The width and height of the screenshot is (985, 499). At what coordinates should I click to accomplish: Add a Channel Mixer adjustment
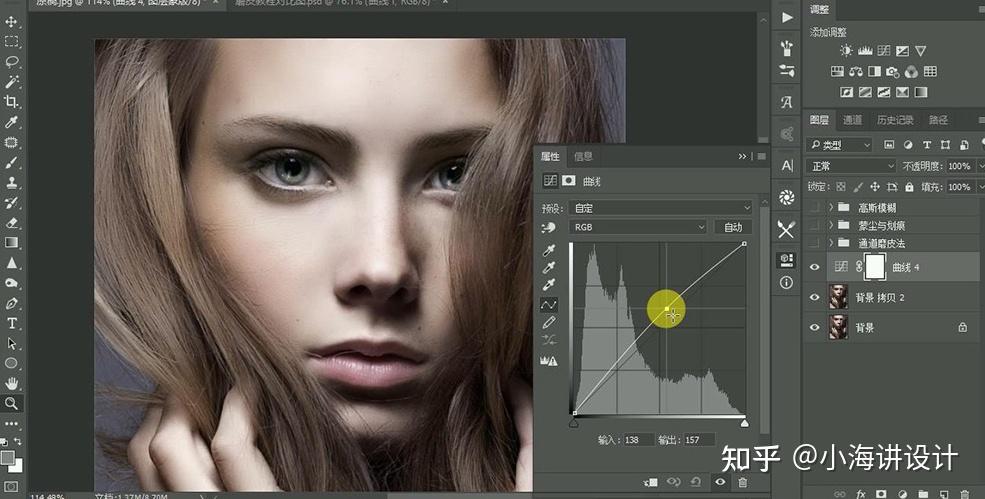pyautogui.click(x=912, y=72)
